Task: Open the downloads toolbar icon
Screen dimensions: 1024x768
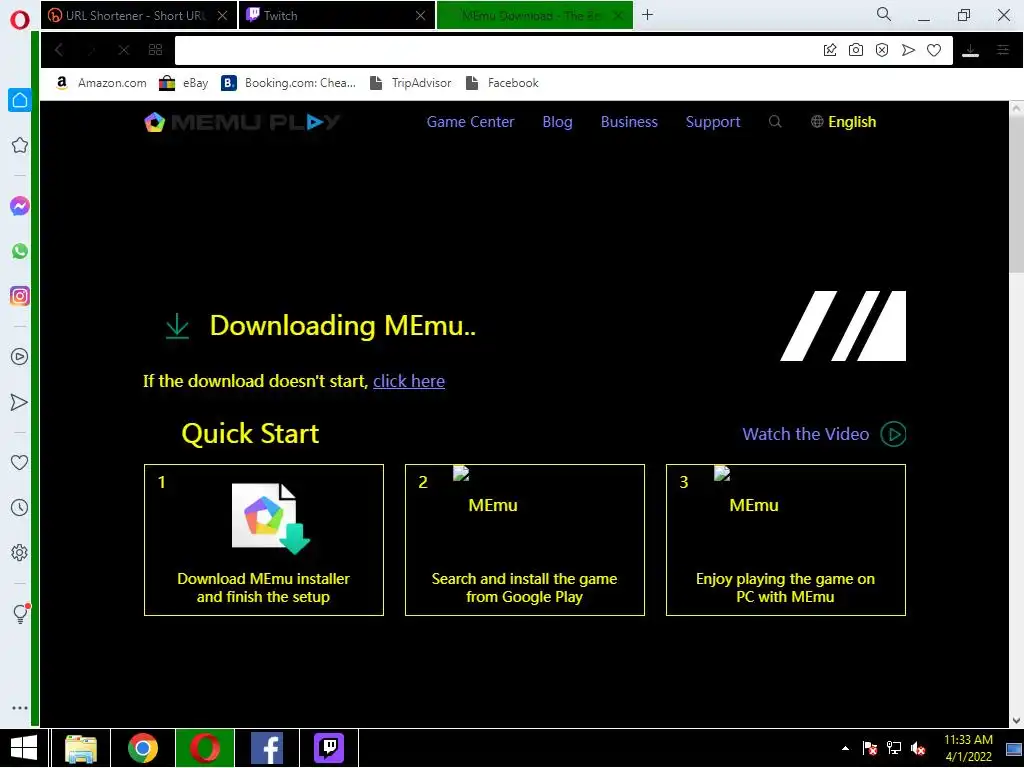Action: 970,50
